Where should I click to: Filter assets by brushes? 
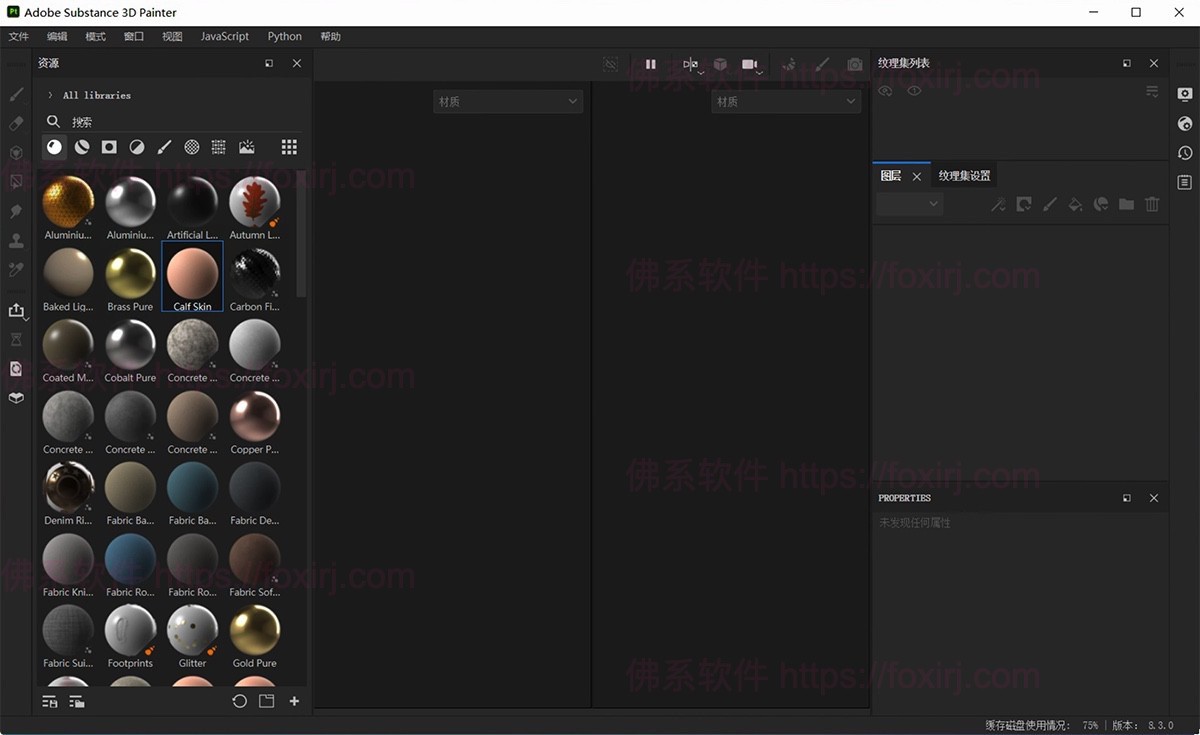(164, 147)
